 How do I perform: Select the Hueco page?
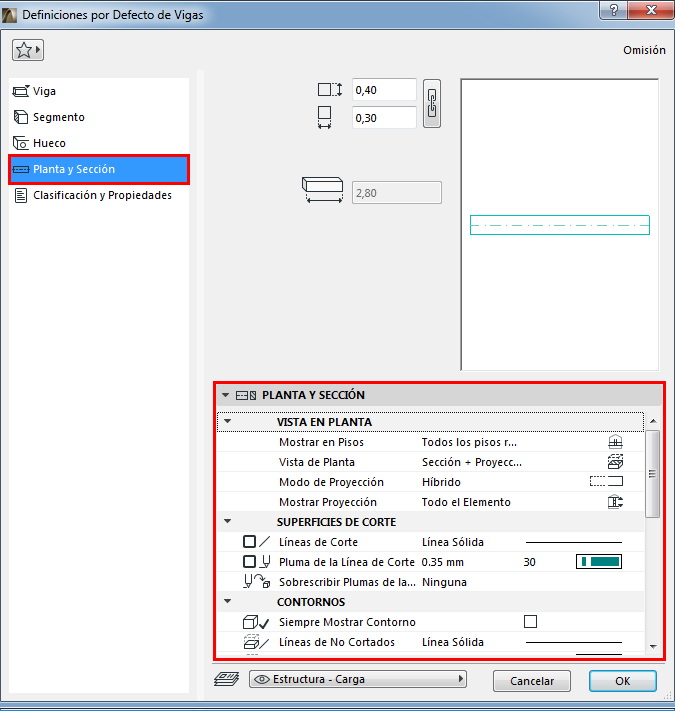(x=99, y=143)
